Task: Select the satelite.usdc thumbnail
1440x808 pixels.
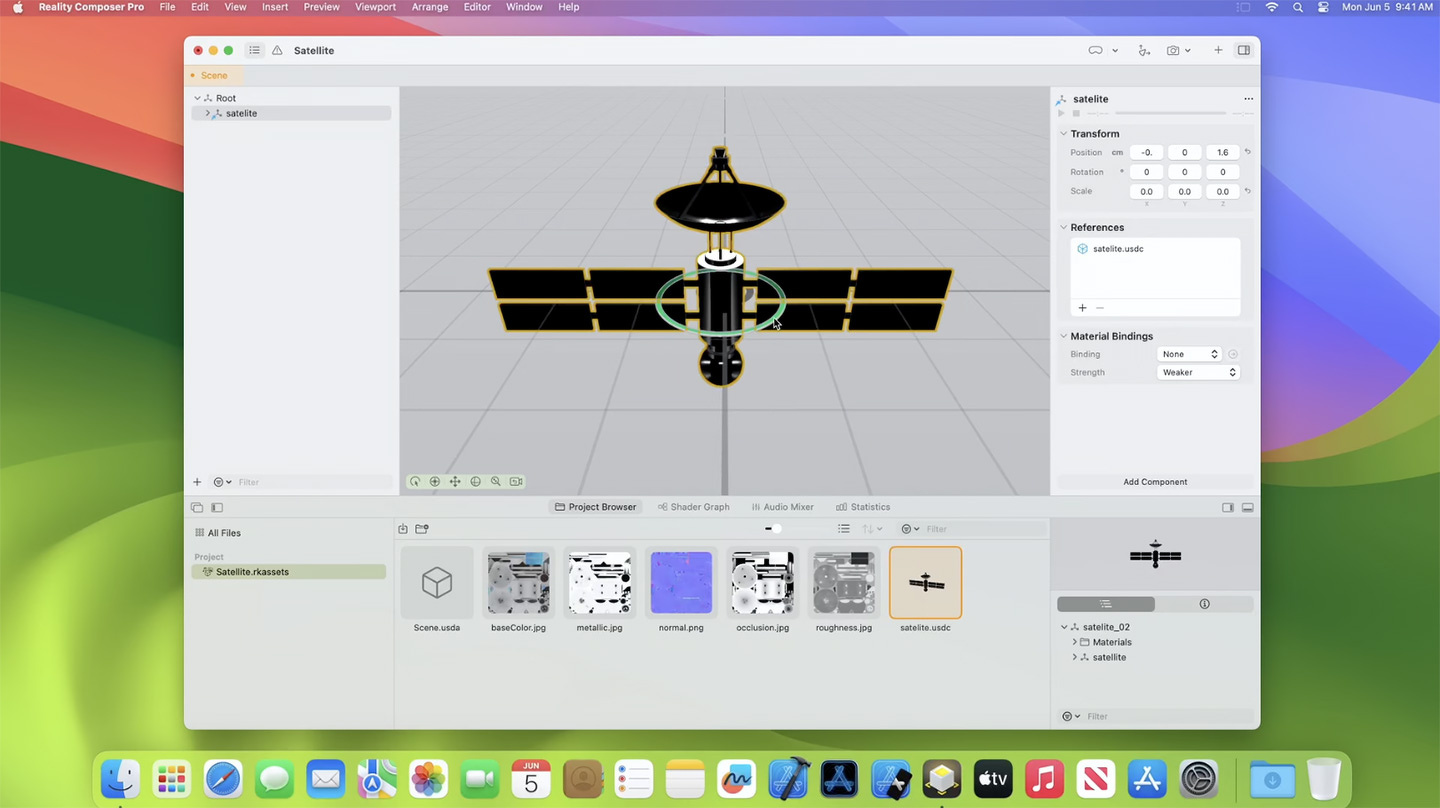Action: point(925,583)
